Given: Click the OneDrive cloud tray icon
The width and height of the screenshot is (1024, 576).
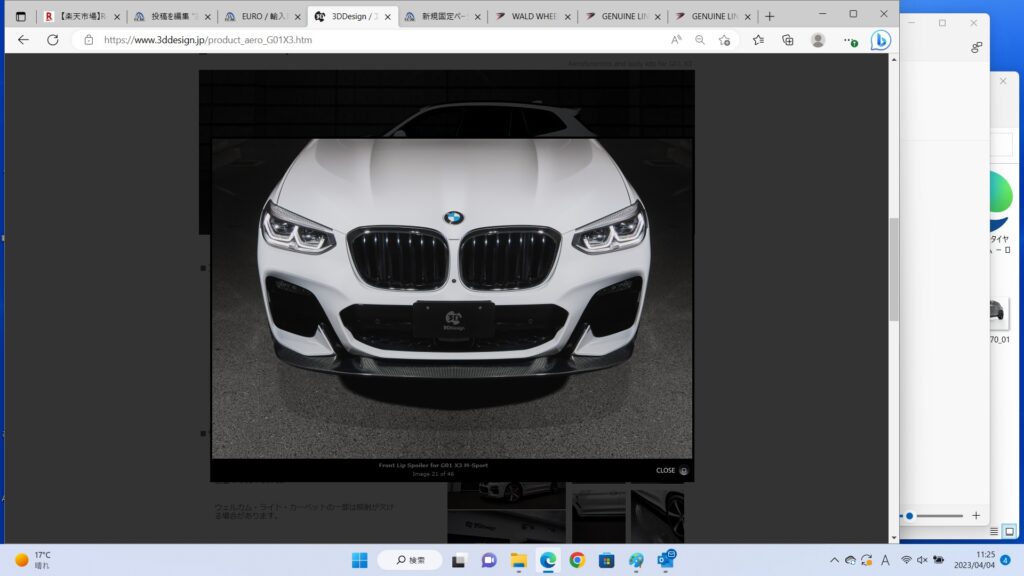Looking at the screenshot, I should click(850, 560).
